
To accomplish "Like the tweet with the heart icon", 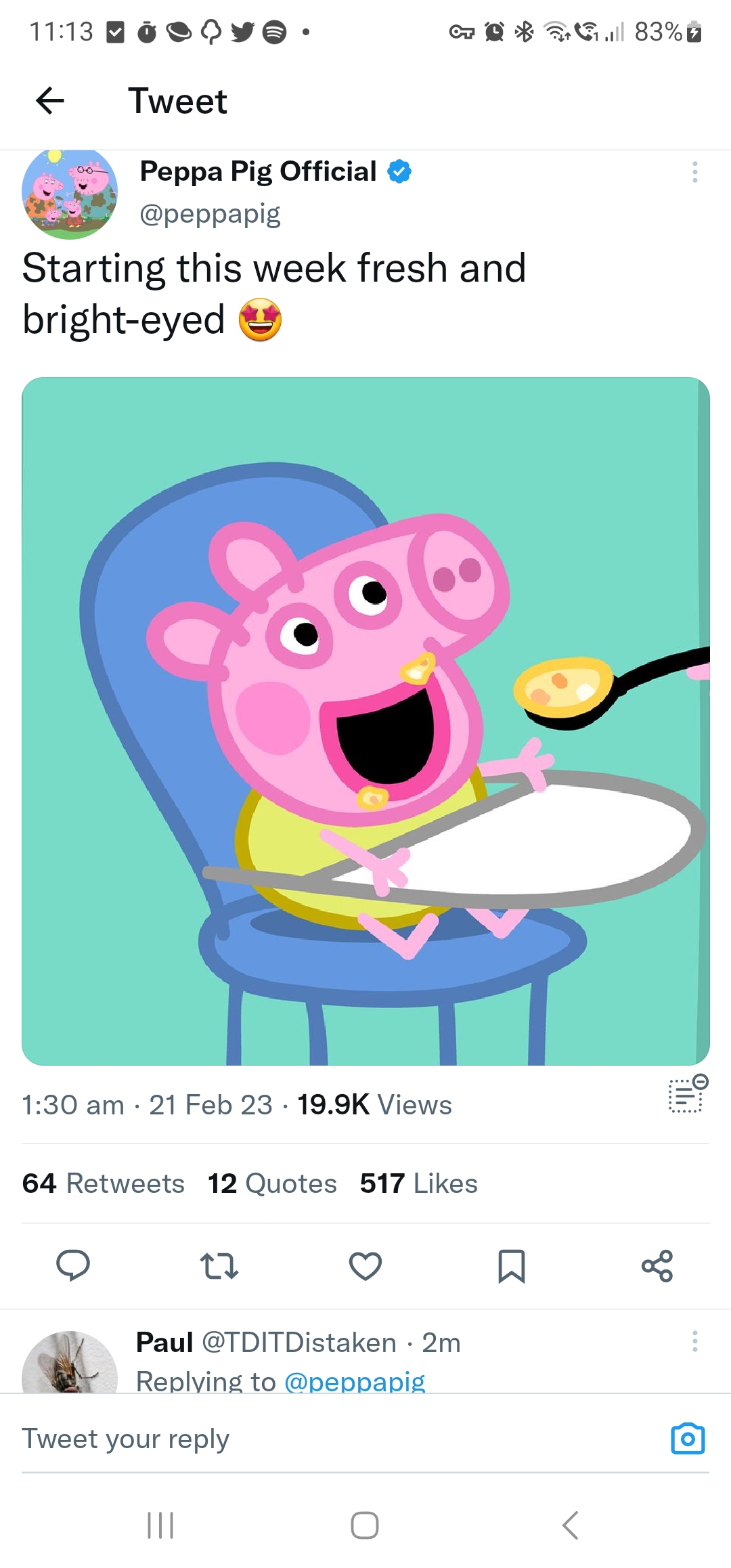I will 365,1265.
